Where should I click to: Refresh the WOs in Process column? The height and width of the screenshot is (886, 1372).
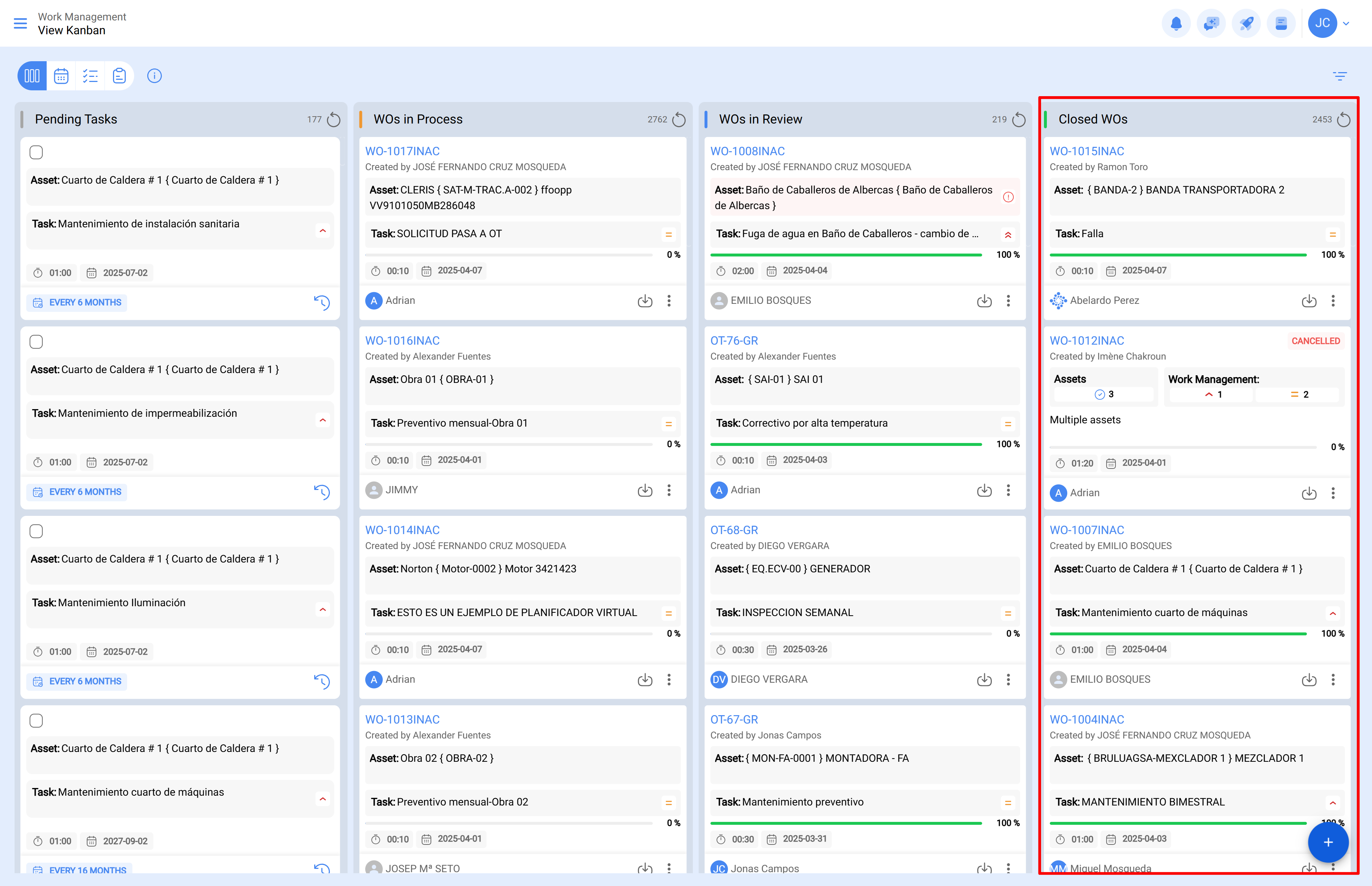(x=679, y=119)
